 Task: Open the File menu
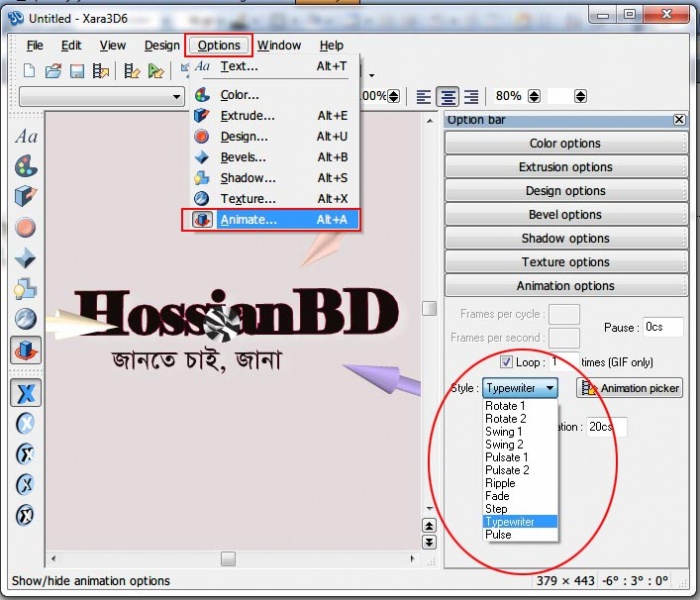[34, 46]
